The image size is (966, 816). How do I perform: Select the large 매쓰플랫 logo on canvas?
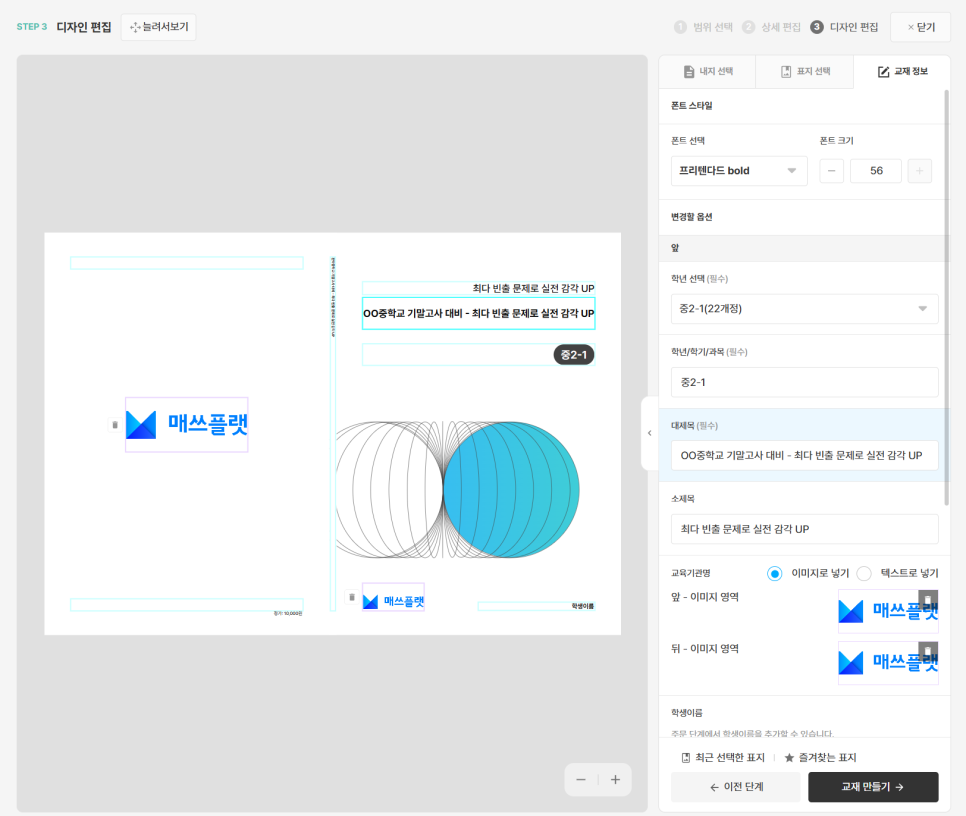pyautogui.click(x=187, y=425)
